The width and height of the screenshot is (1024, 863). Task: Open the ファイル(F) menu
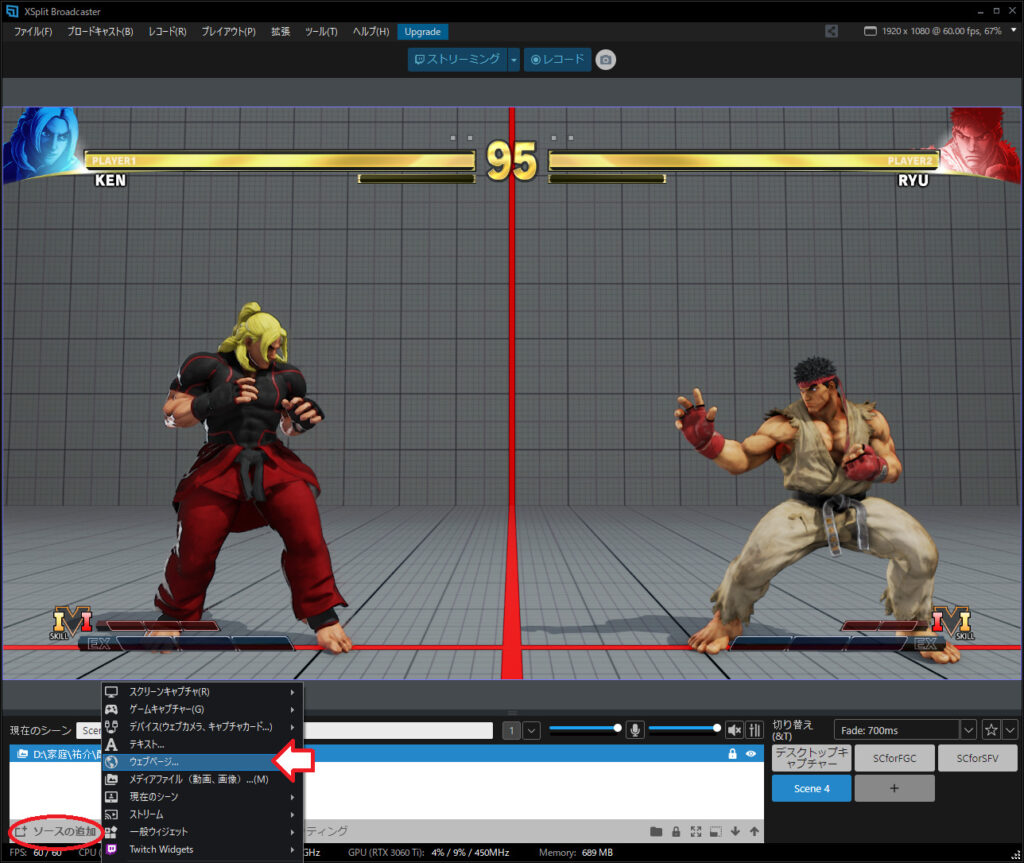tap(33, 31)
